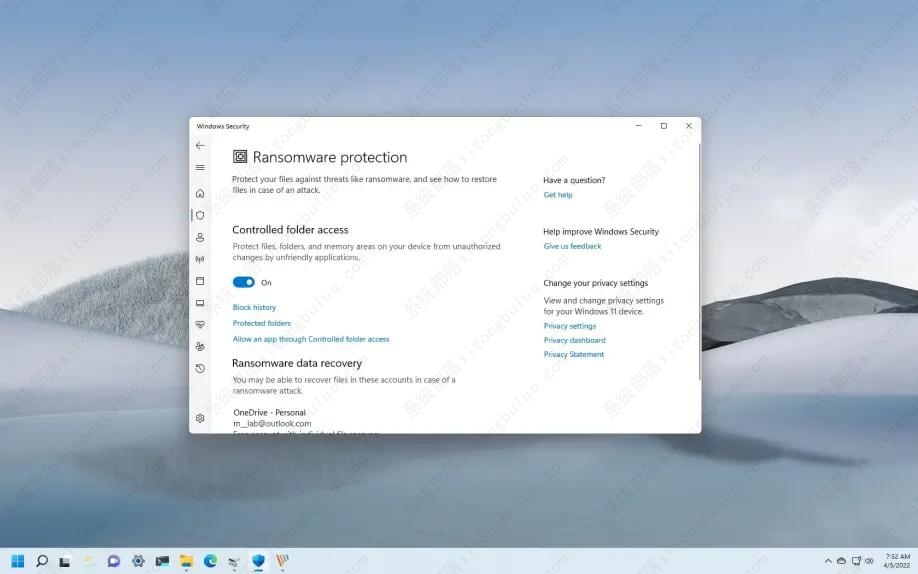Open Device security icon in sidebar
Screen dimensions: 918x574
click(x=200, y=303)
